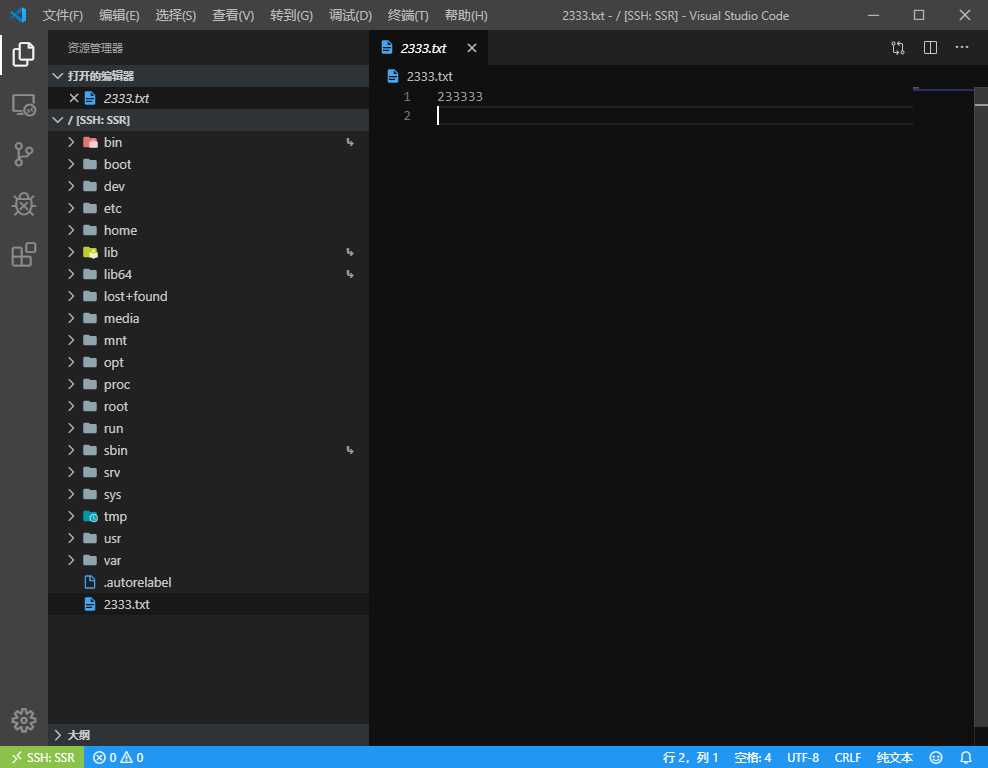This screenshot has width=988, height=768.
Task: Expand the 大纲 outline section
Action: click(209, 735)
